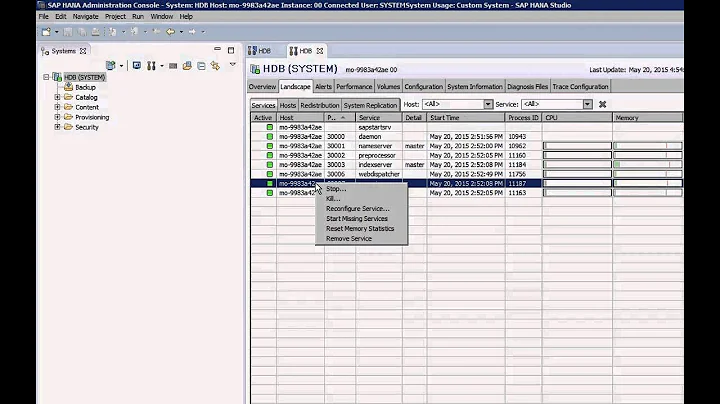The height and width of the screenshot is (404, 720).
Task: Click the New wizard toolbar icon
Action: tap(46, 32)
